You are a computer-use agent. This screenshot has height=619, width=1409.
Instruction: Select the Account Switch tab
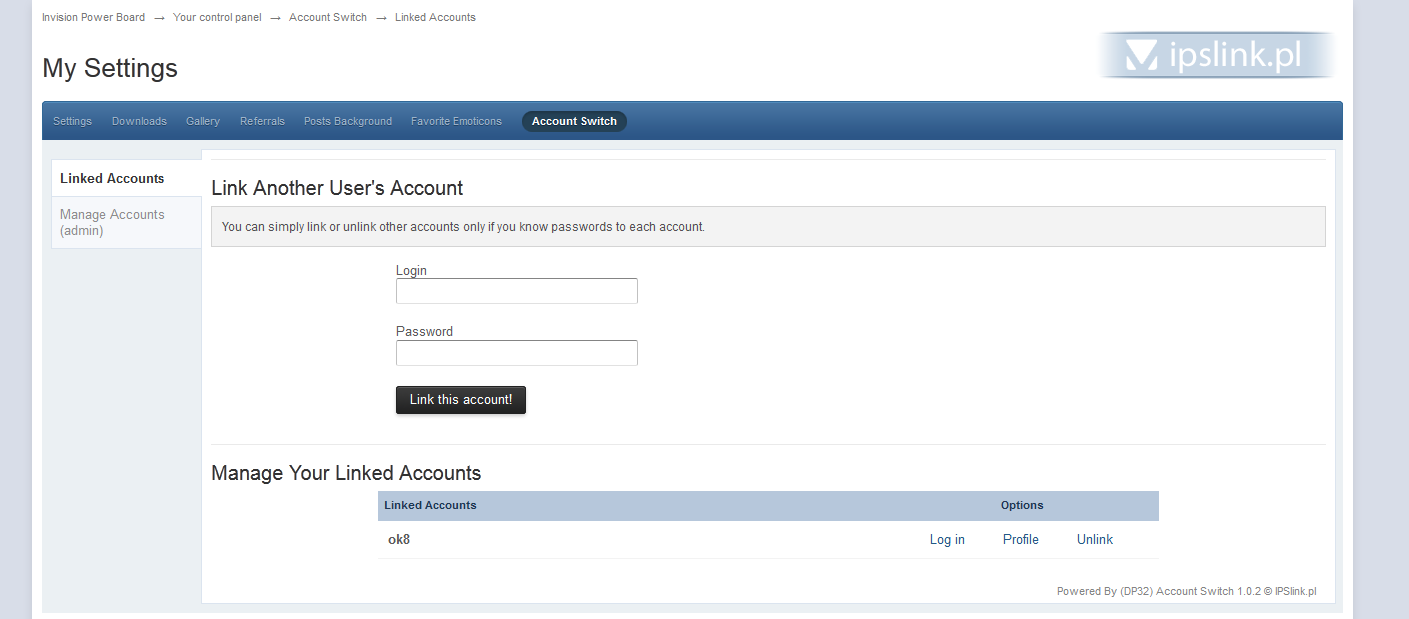pyautogui.click(x=574, y=120)
